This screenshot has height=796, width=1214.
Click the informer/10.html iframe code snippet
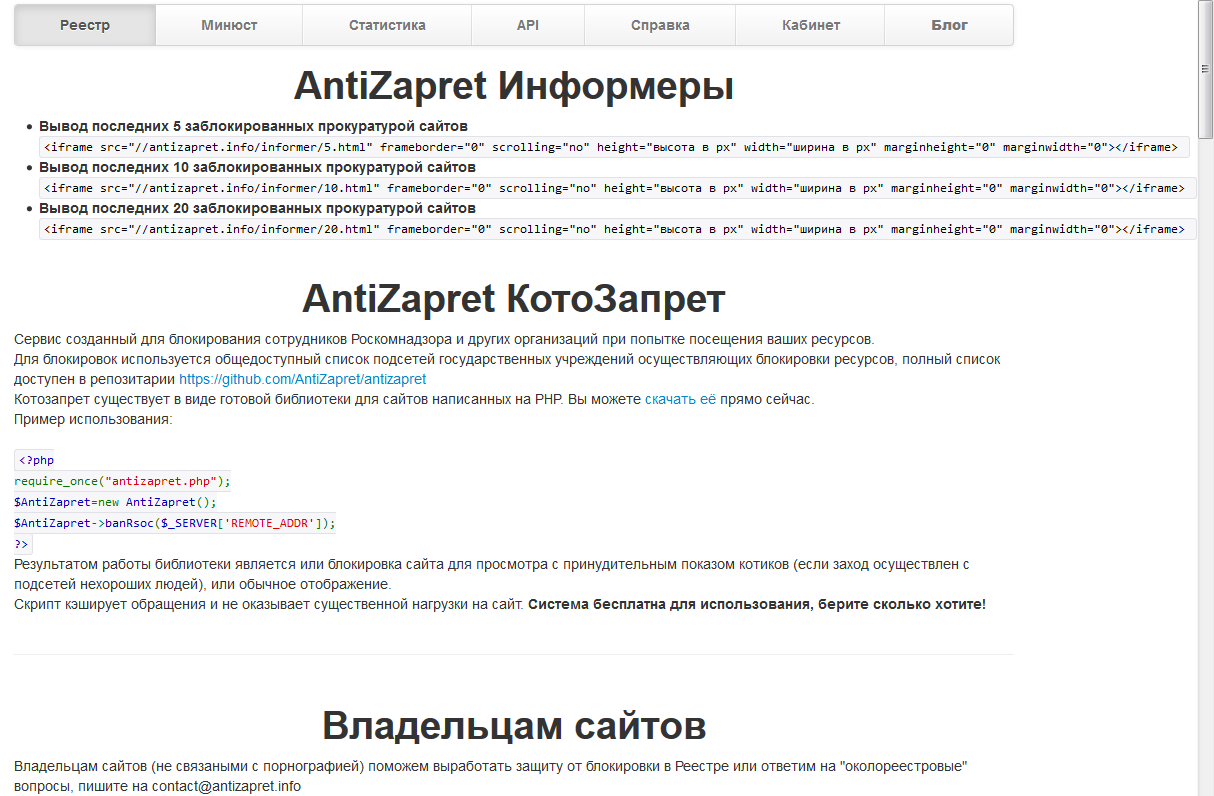[x=617, y=188]
